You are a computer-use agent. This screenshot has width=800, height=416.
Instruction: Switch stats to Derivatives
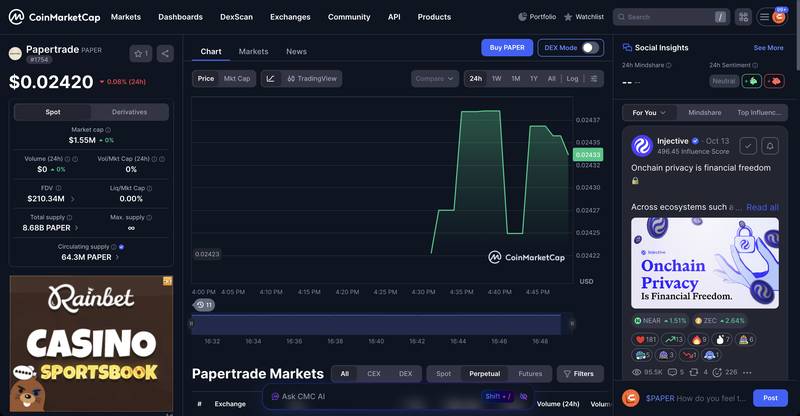tap(130, 112)
